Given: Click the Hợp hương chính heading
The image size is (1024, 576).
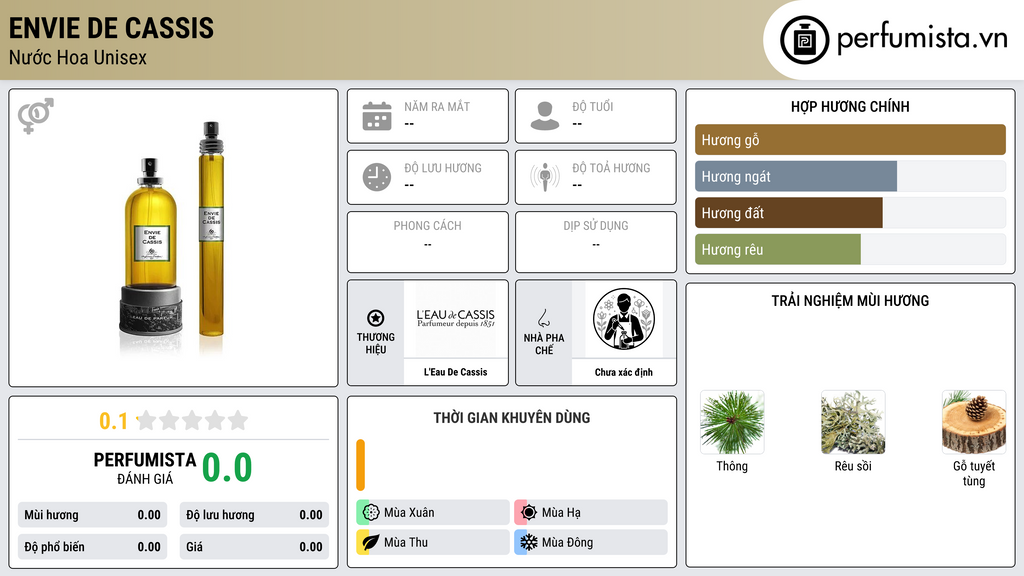Looking at the screenshot, I should pyautogui.click(x=850, y=106).
